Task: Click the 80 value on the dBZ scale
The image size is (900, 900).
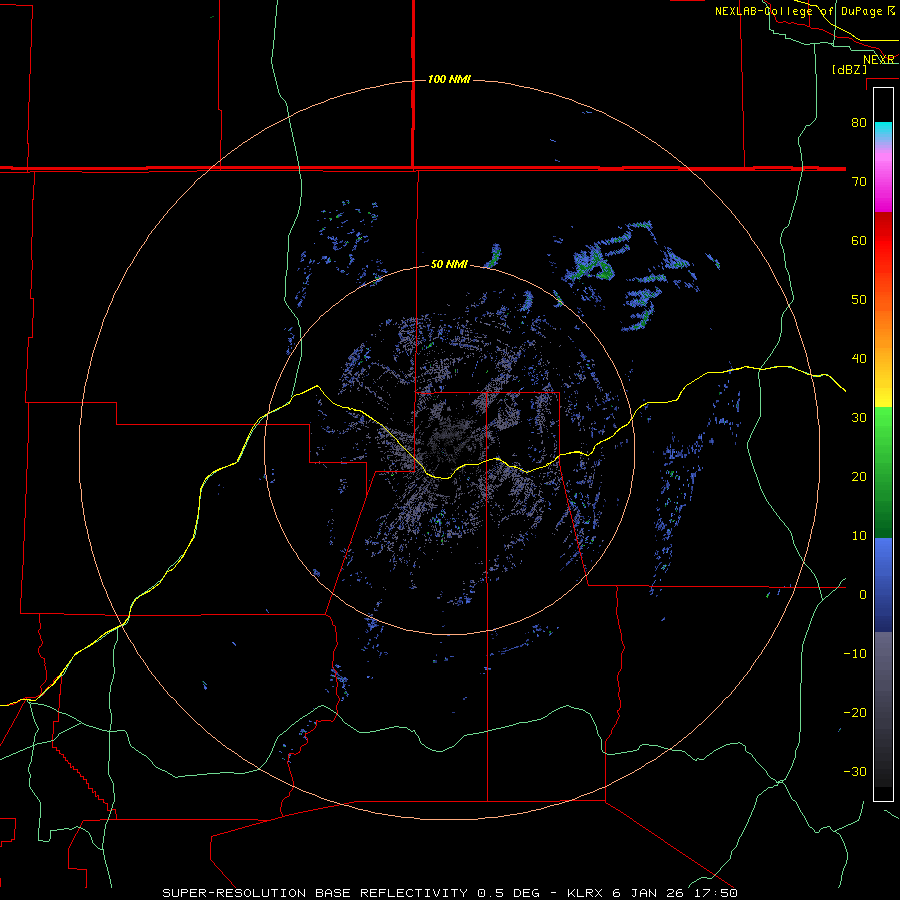Action: pos(859,123)
